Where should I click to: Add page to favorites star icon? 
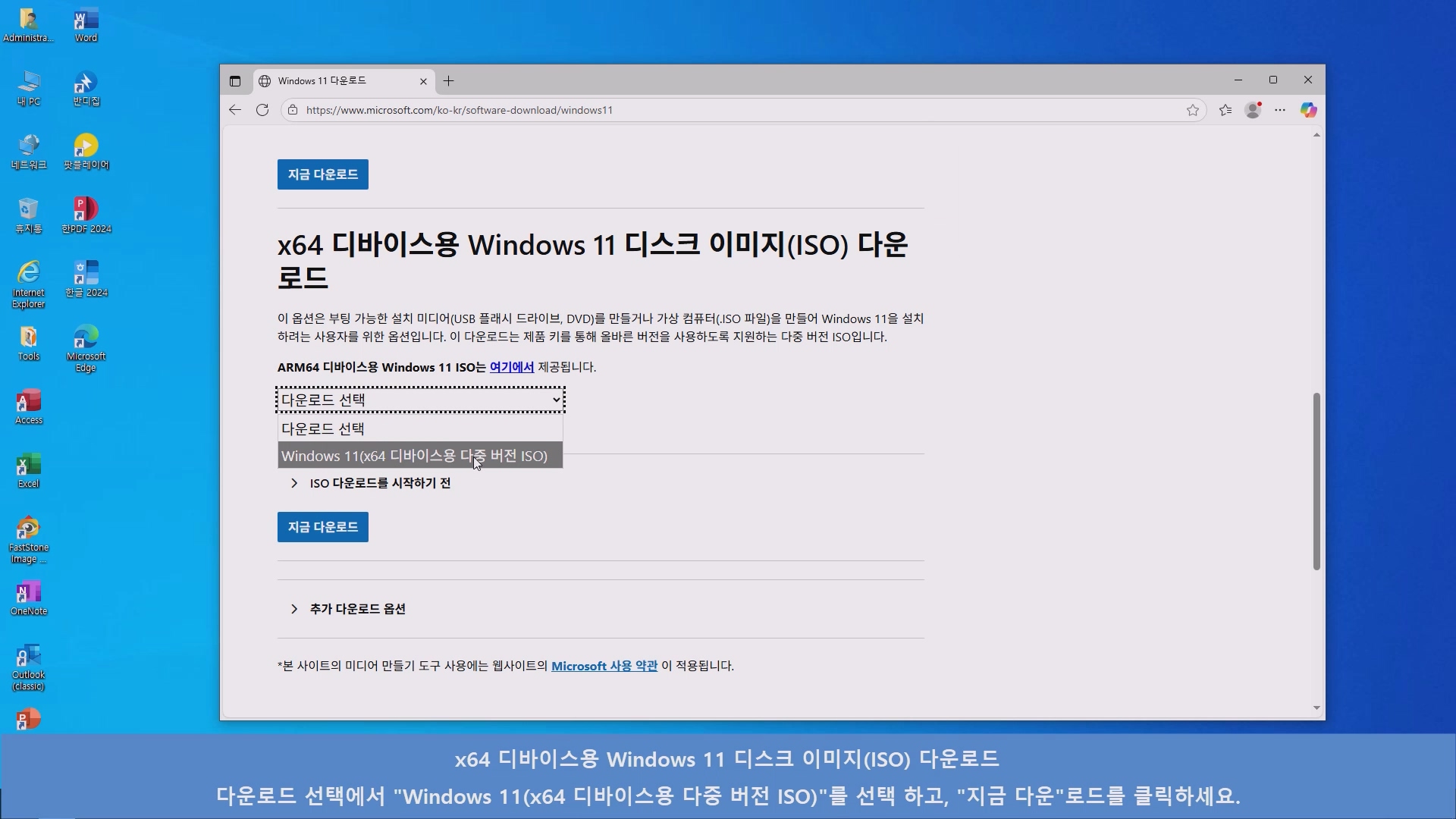[x=1193, y=110]
